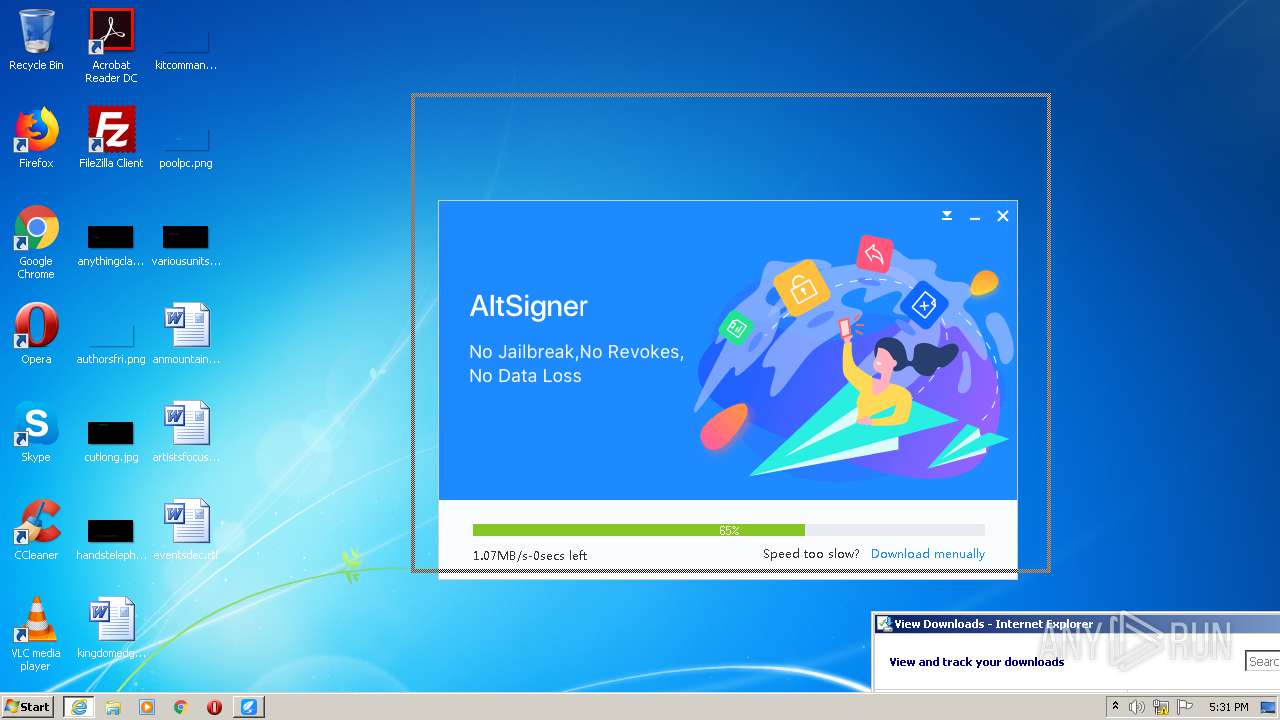Minimize the AltSigner installer window
The image size is (1280, 720).
tap(975, 217)
